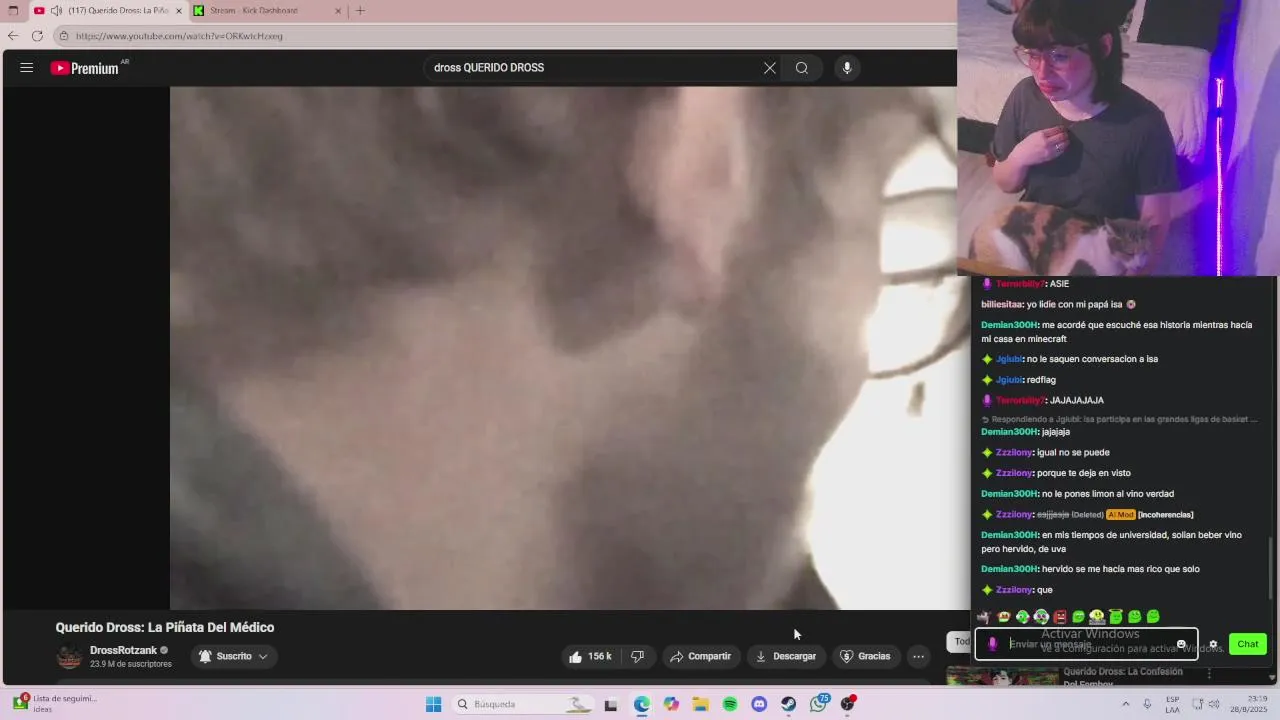This screenshot has width=1280, height=720.
Task: Mute the YouTube tab via speaker icon
Action: [x=56, y=11]
